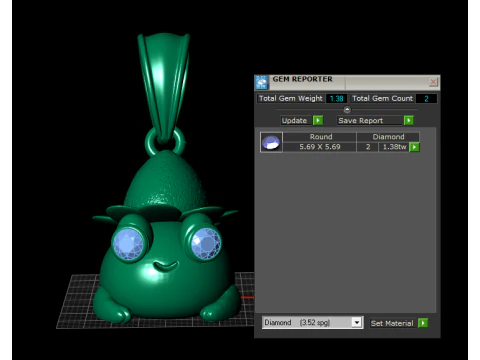Click the green arrow beside Save Report
Screen dimensions: 480x360
409,120
